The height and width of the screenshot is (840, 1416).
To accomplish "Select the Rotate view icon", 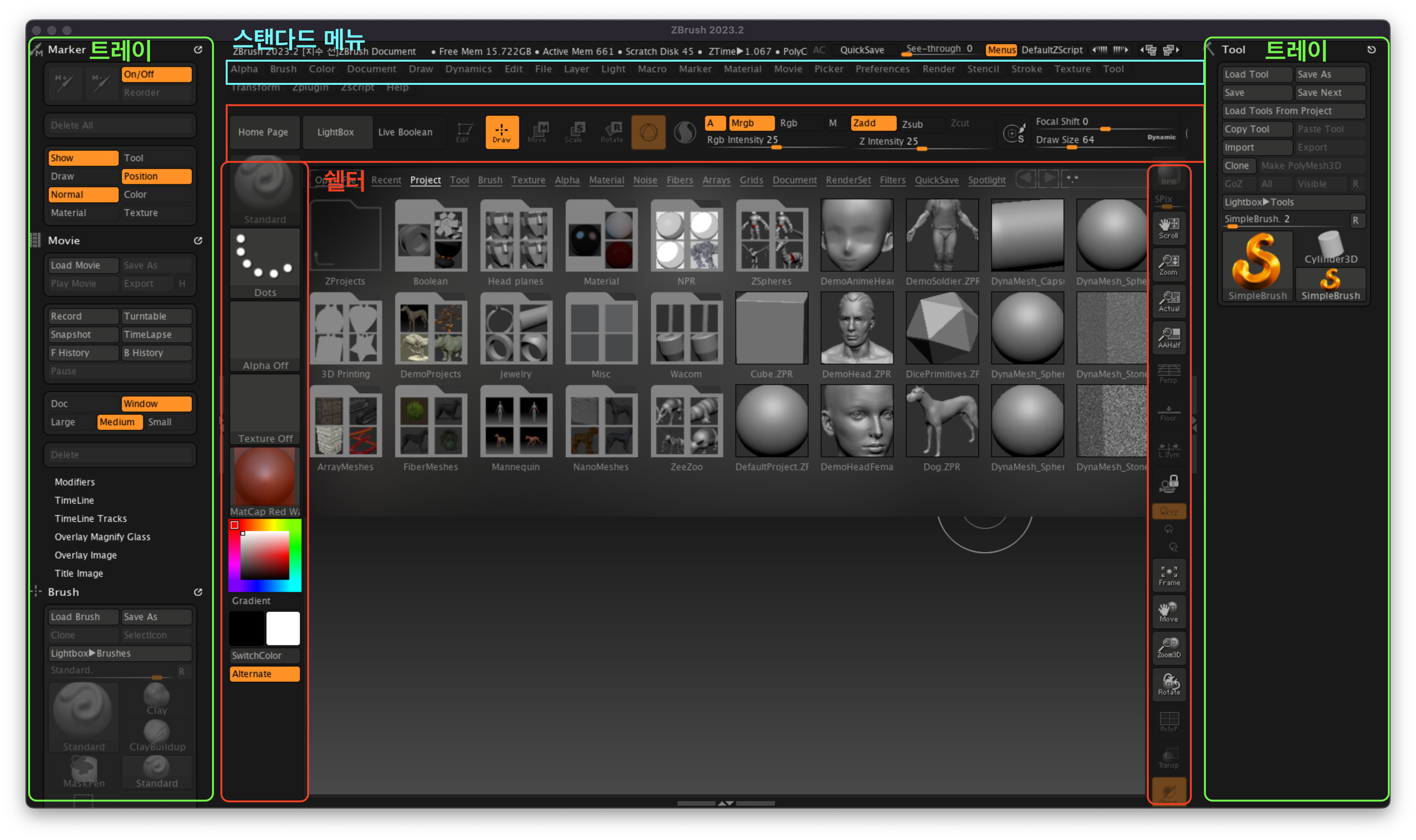I will coord(1169,684).
